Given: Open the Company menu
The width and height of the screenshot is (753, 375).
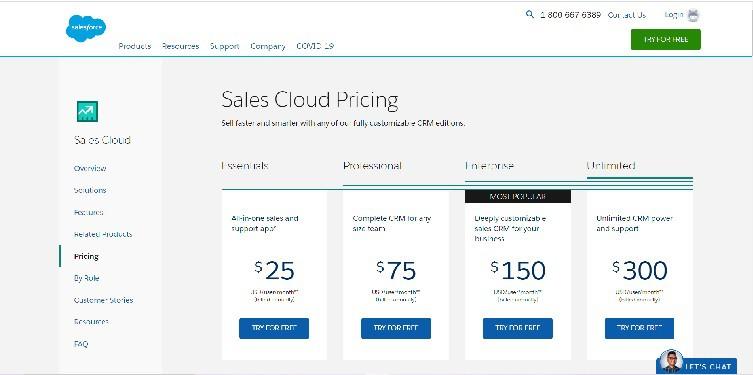Looking at the screenshot, I should click(x=268, y=46).
